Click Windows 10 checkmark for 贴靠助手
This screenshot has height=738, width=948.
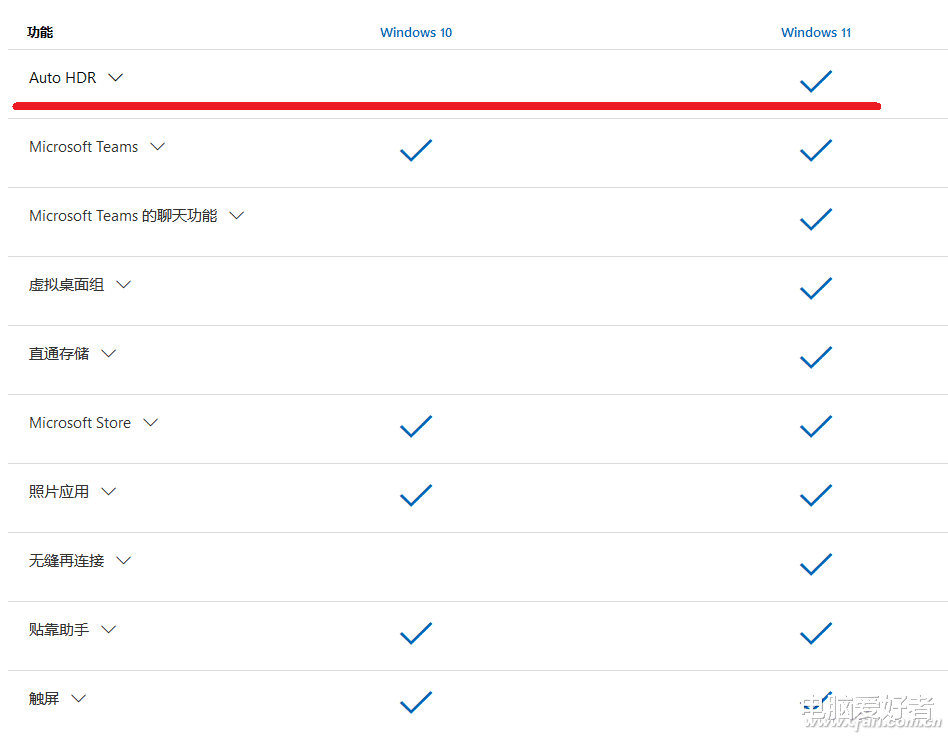[416, 633]
